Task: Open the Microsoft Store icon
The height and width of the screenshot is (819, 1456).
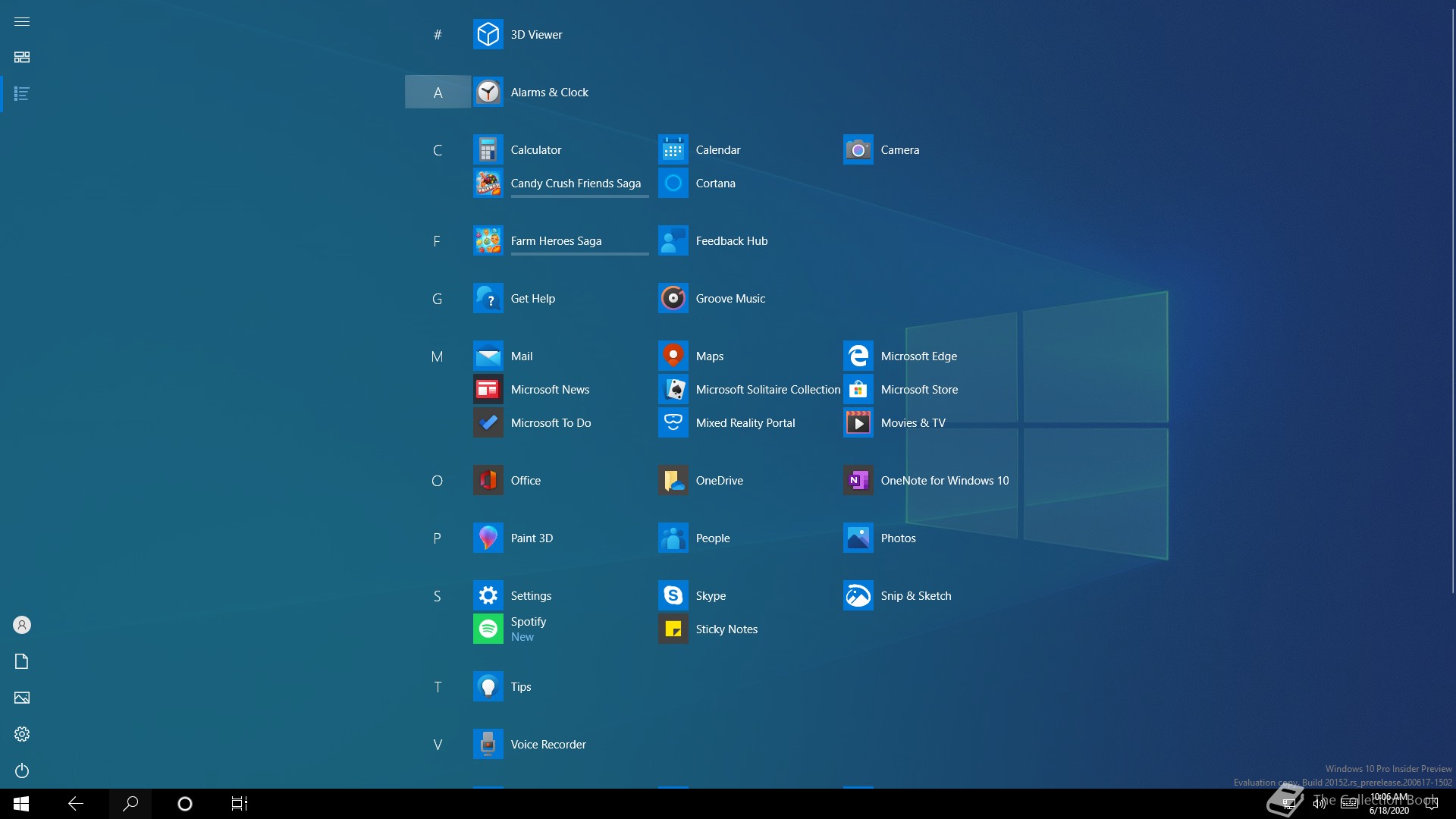Action: pos(858,390)
